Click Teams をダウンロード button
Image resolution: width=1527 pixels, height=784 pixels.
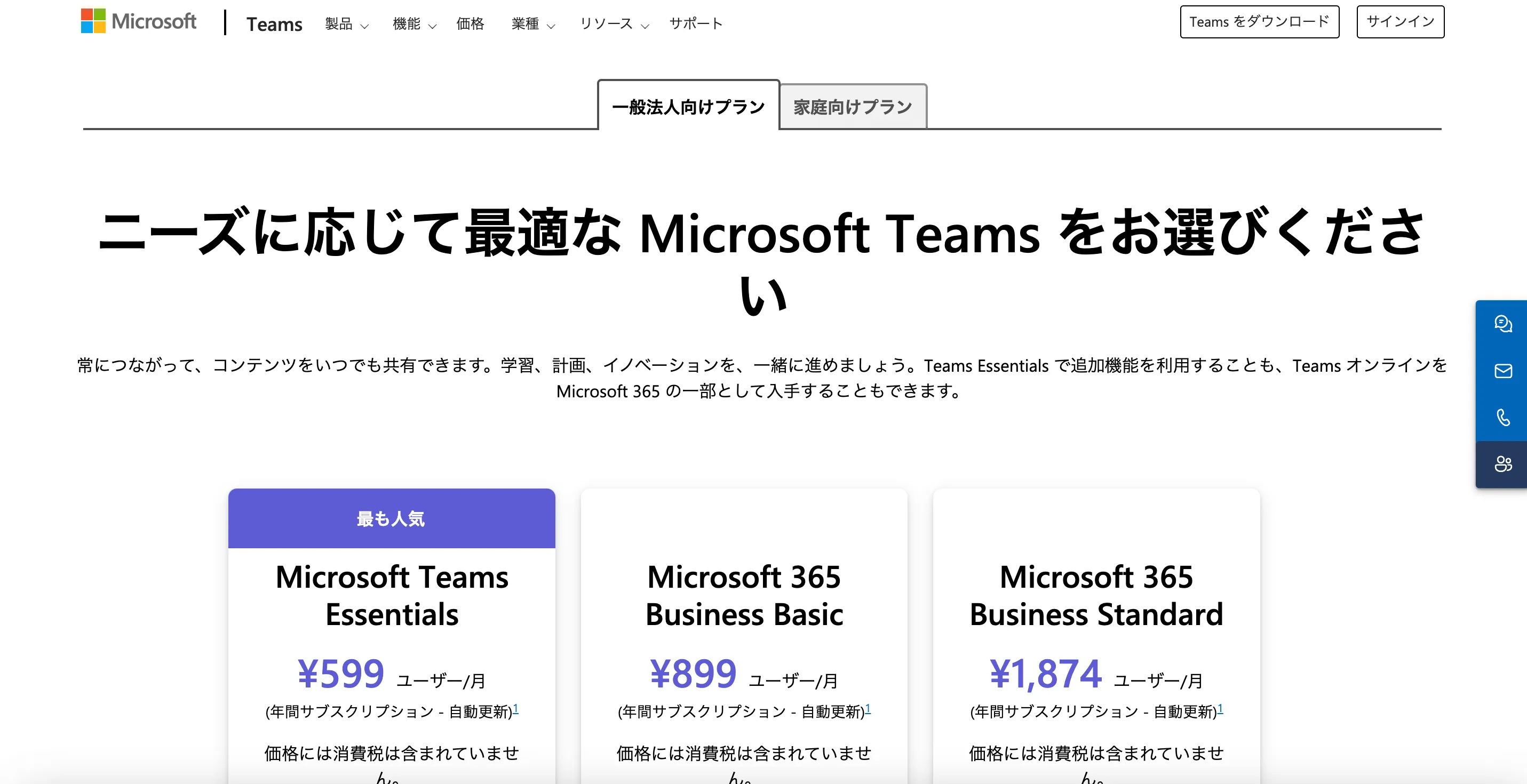(1259, 22)
